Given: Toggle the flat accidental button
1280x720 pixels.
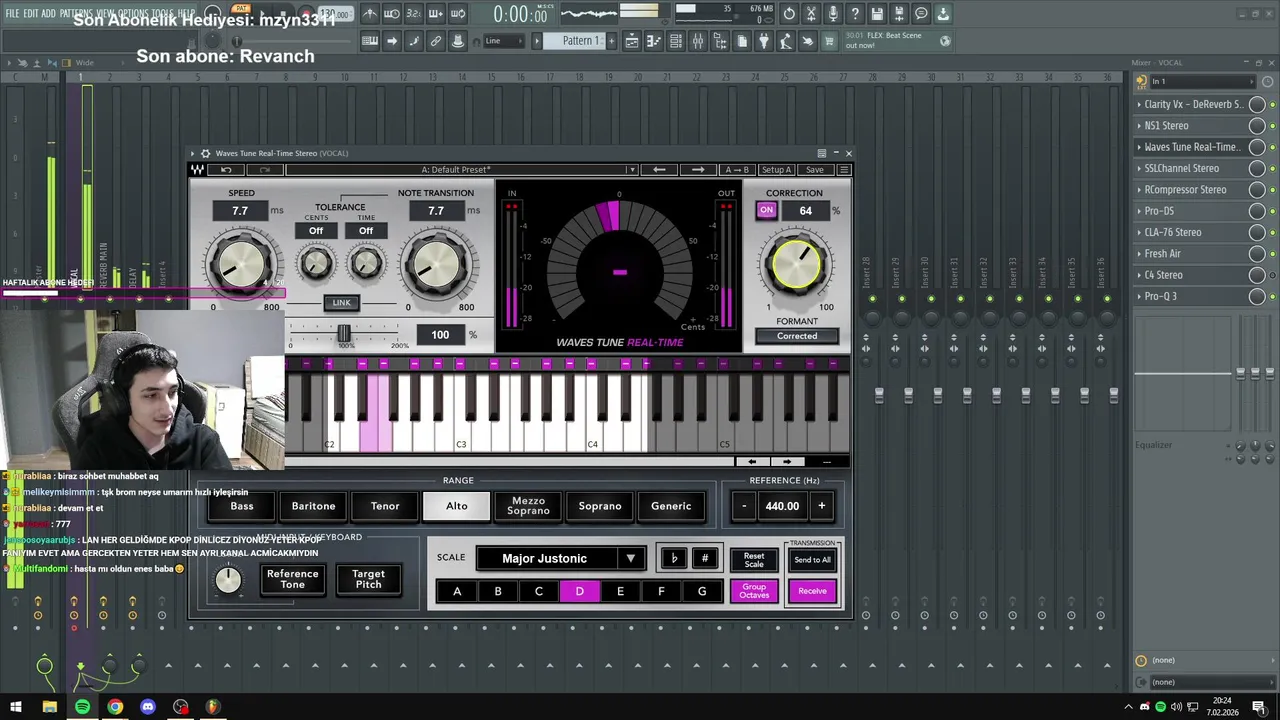Looking at the screenshot, I should [x=674, y=559].
